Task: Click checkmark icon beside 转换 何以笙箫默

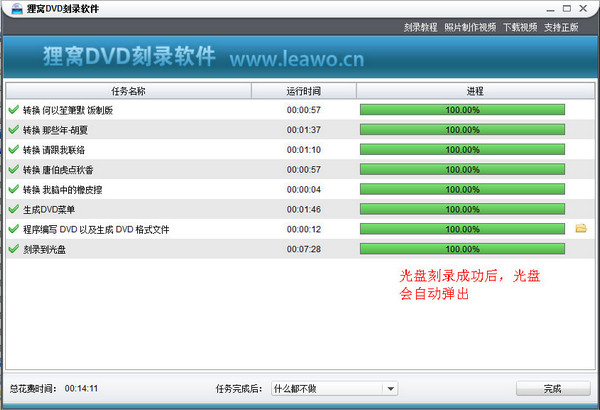Action: pos(13,110)
